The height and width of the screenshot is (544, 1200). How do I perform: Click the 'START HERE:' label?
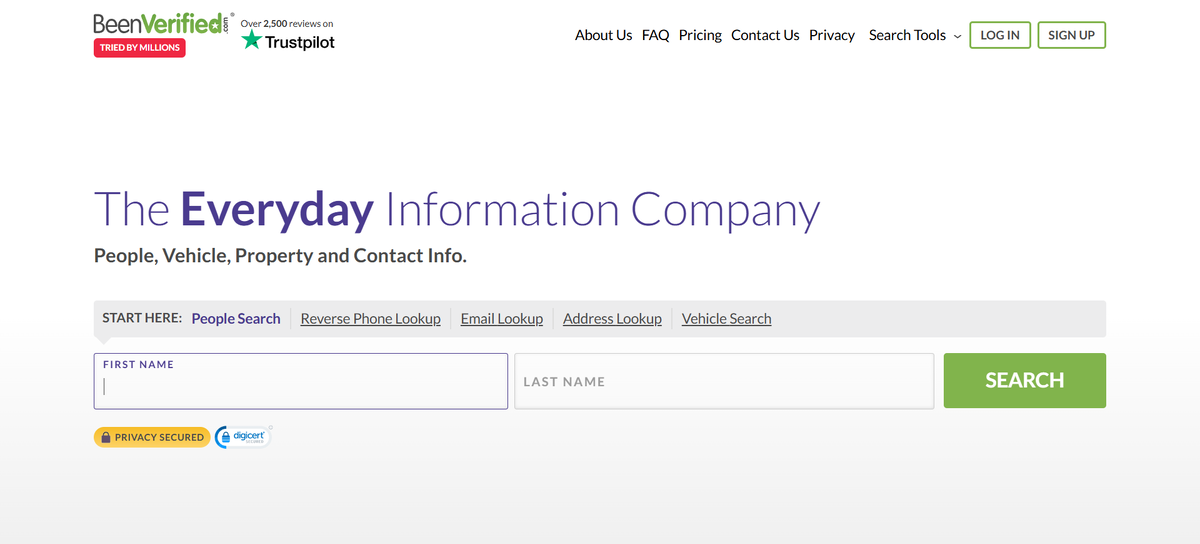point(142,318)
